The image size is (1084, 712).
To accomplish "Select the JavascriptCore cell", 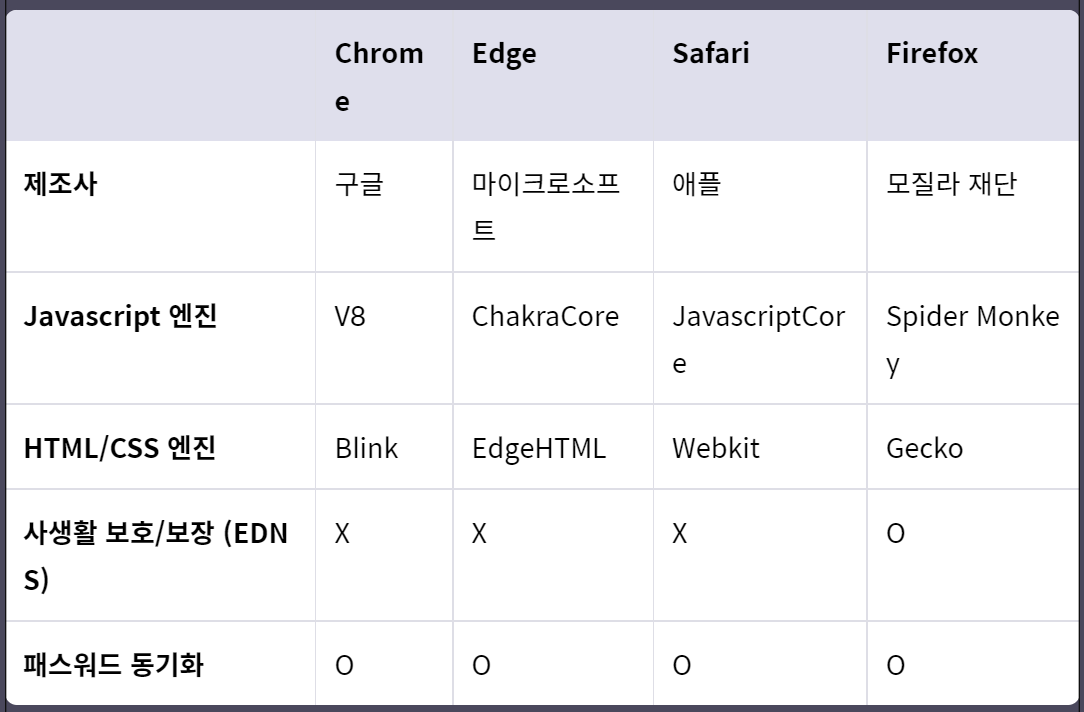I will pos(758,339).
